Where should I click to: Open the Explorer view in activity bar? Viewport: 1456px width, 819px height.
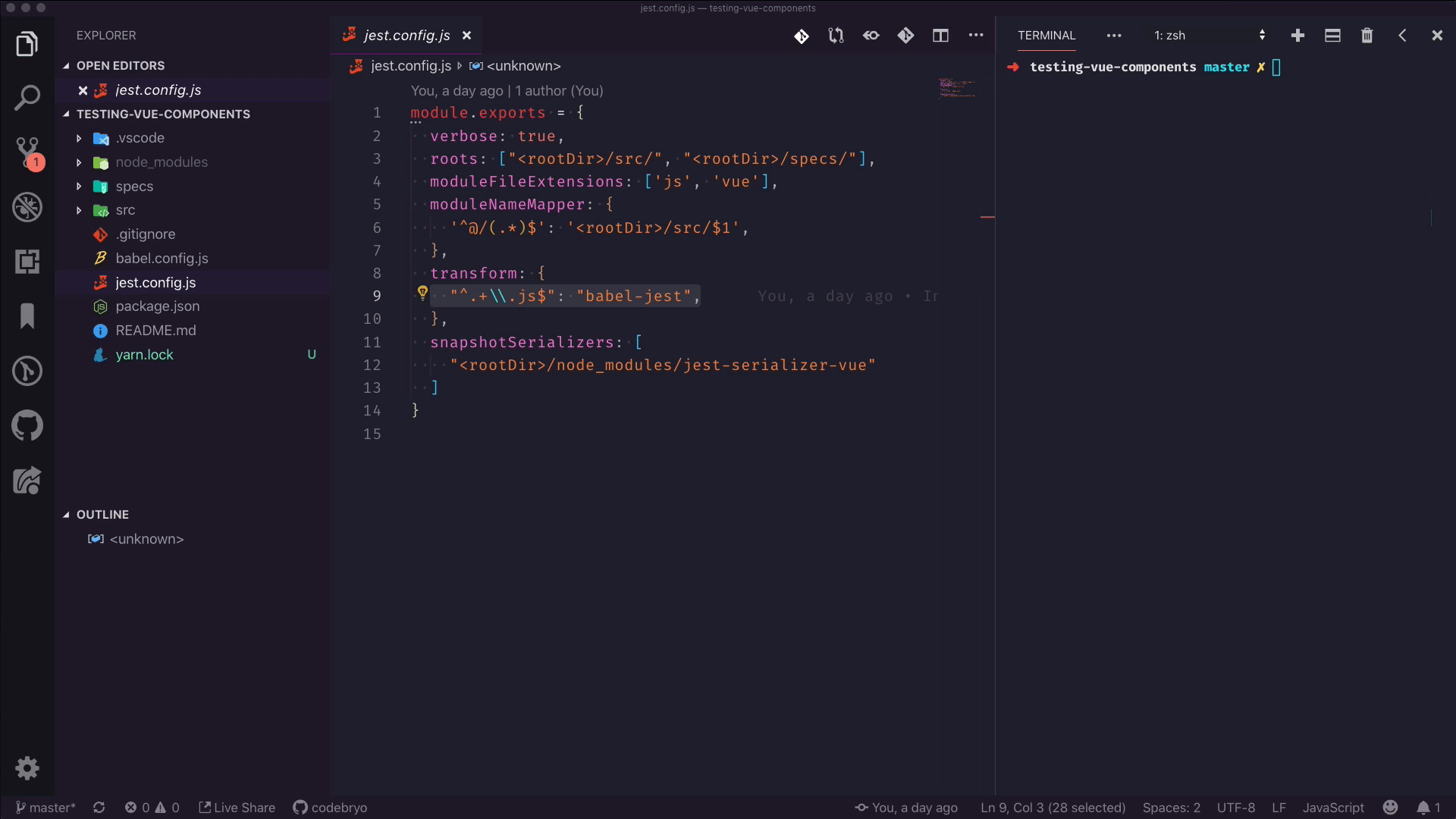[27, 44]
